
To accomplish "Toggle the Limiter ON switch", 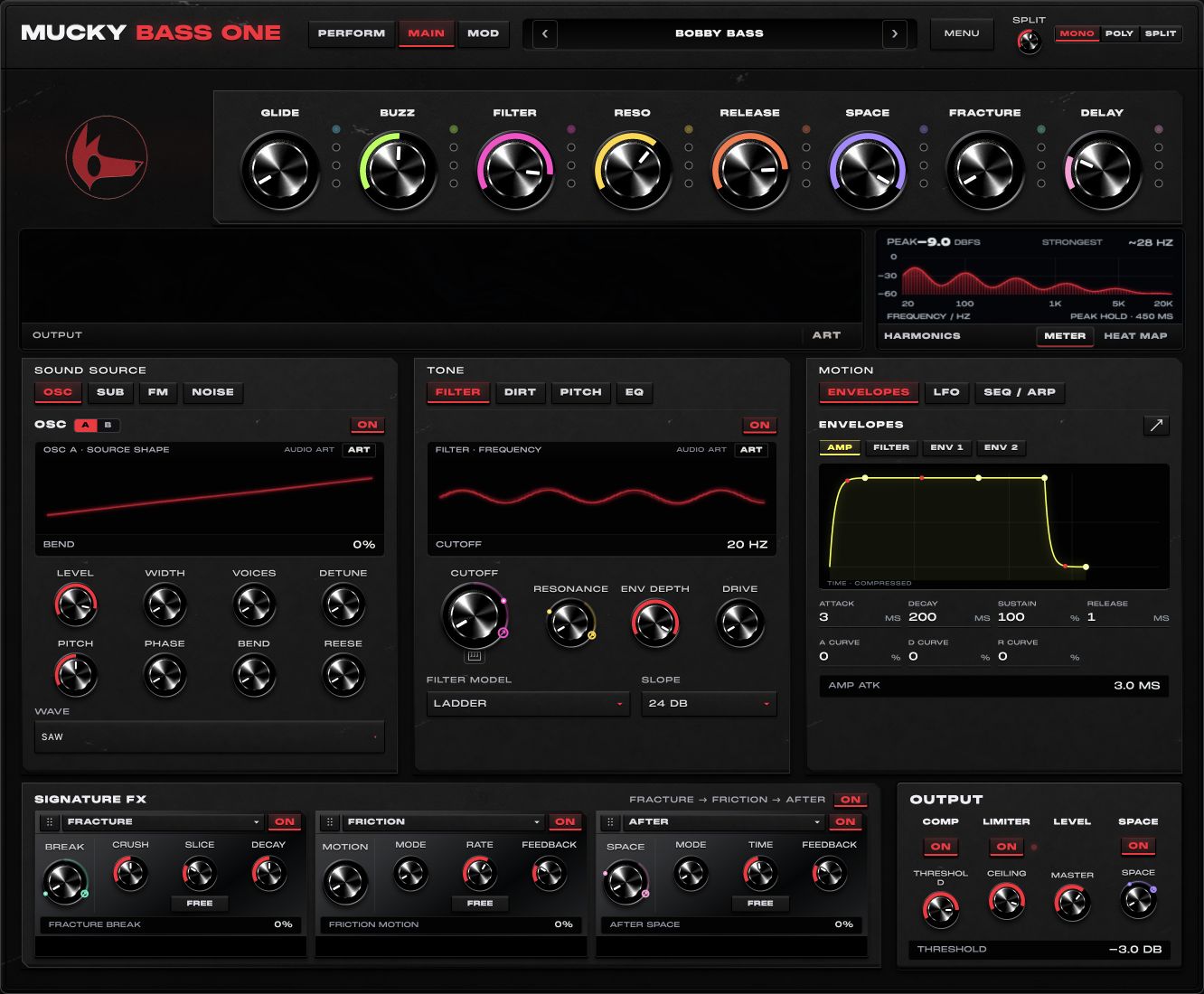I will 1006,847.
